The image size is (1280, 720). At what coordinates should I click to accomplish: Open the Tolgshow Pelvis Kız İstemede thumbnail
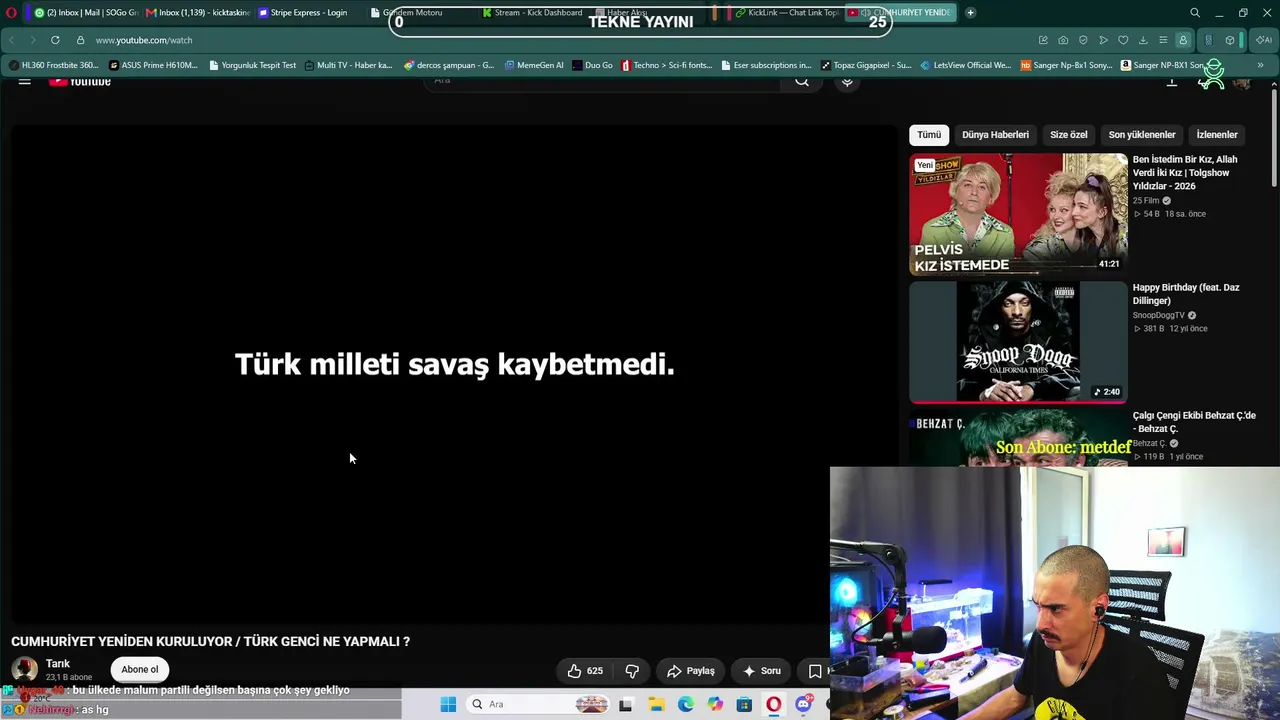(1018, 213)
